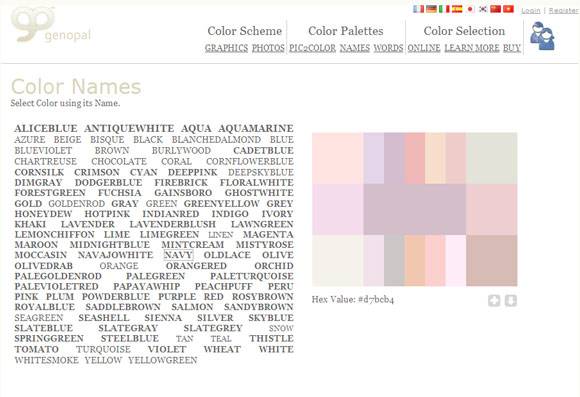Choose the NAVY color name
This screenshot has width=580, height=397.
click(x=178, y=255)
